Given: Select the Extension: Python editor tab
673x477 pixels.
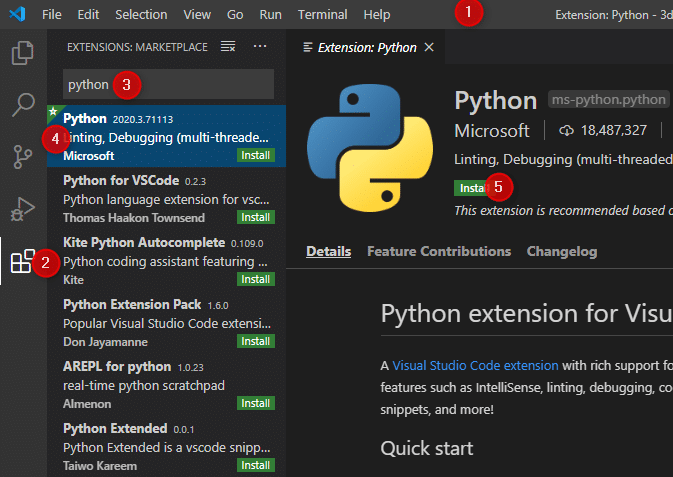Looking at the screenshot, I should [367, 47].
